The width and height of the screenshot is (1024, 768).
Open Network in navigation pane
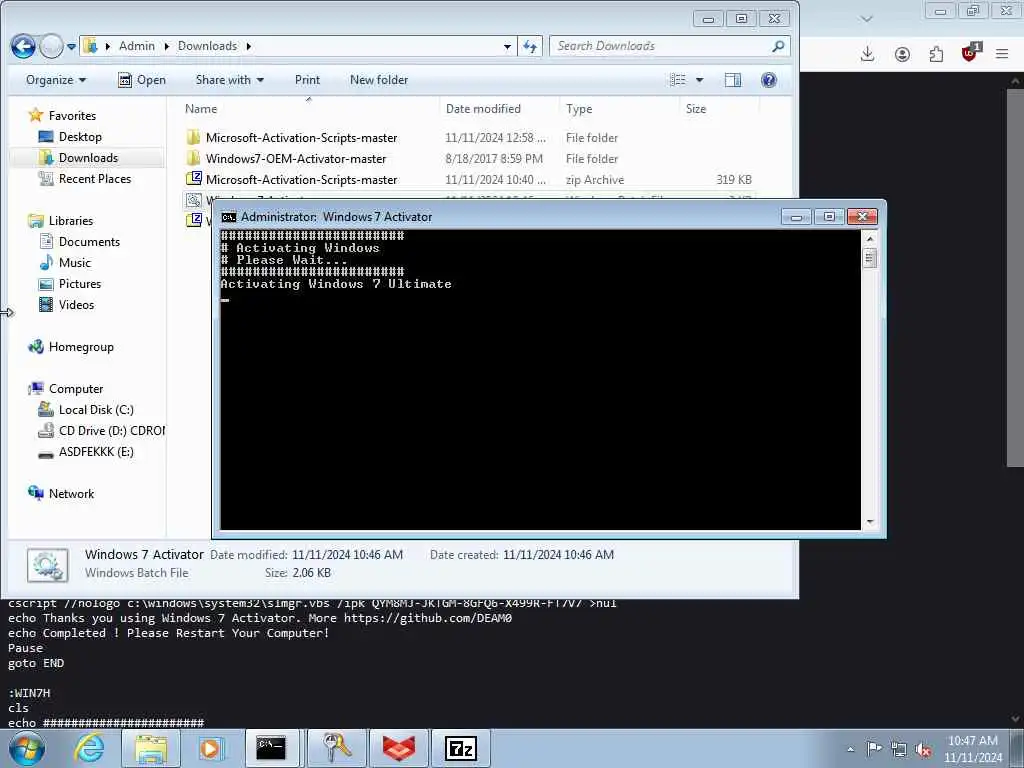point(71,494)
